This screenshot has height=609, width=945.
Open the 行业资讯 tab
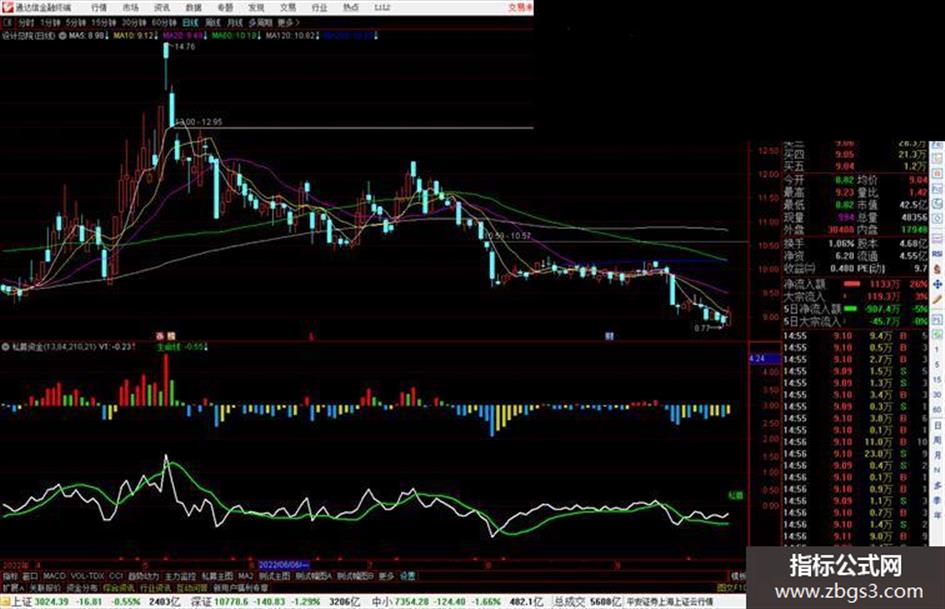click(x=155, y=587)
